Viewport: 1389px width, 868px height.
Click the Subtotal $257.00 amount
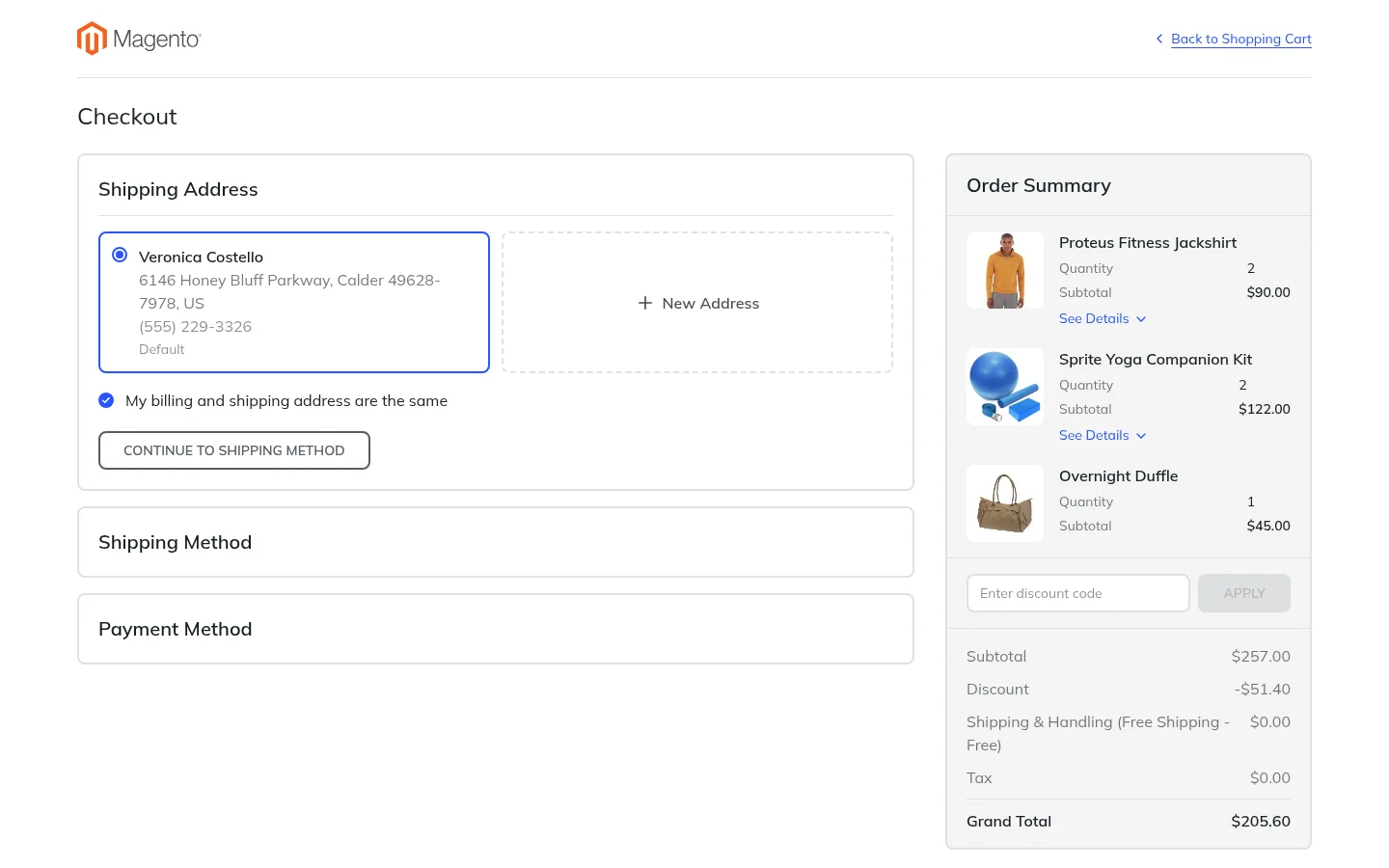[1261, 657]
